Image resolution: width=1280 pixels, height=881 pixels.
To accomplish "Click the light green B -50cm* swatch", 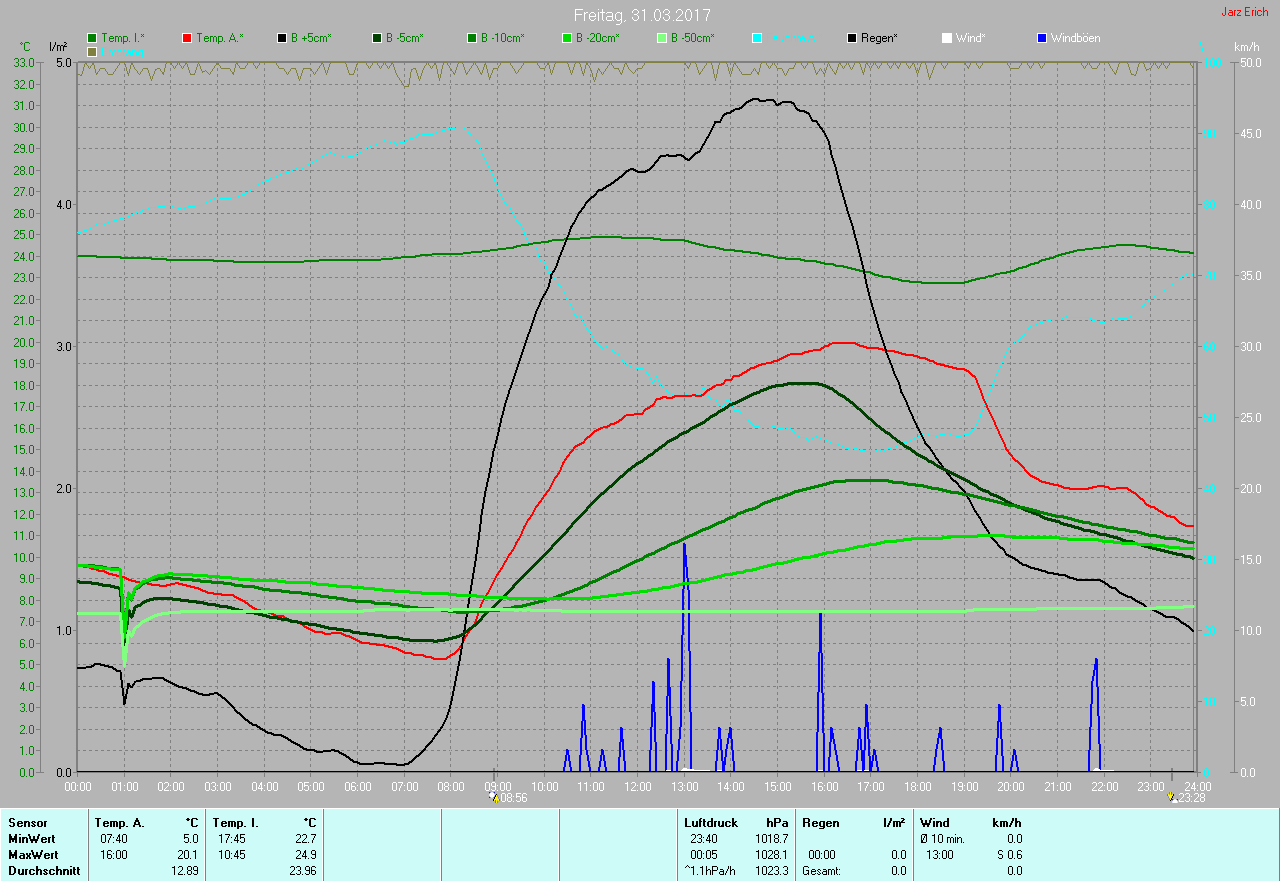I will tap(662, 38).
